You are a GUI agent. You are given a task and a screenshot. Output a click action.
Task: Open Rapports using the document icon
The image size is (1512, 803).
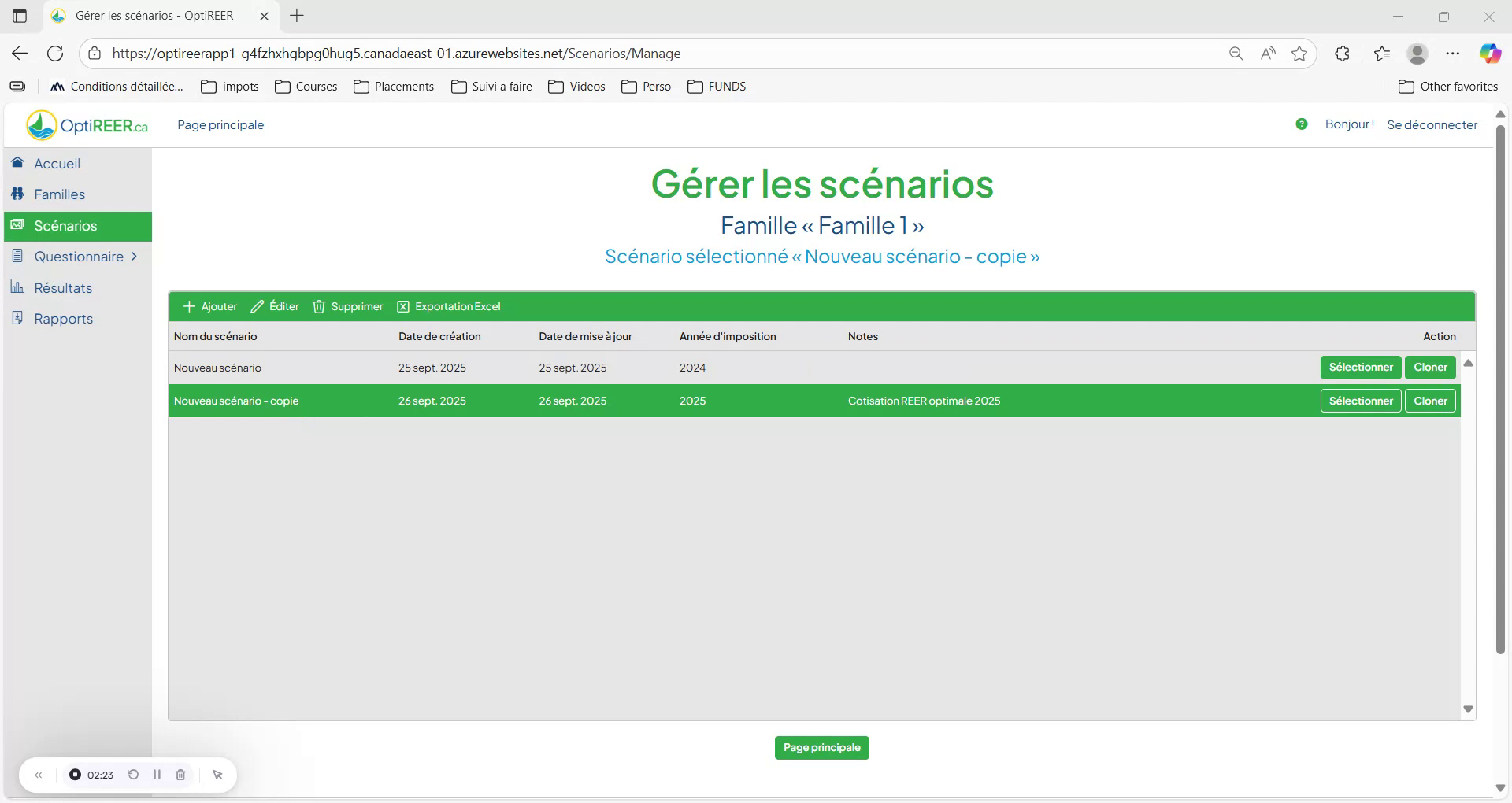[x=17, y=318]
